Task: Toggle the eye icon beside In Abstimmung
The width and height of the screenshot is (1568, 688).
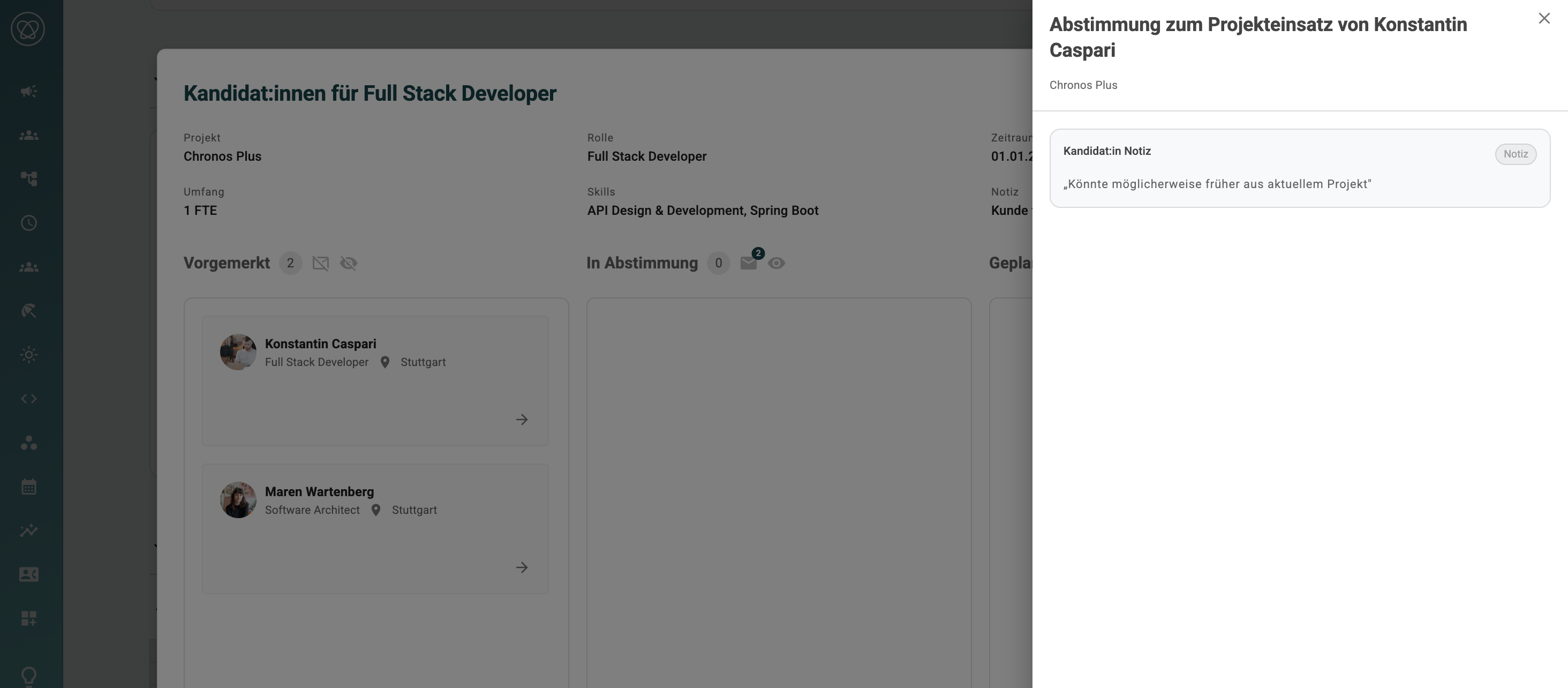Action: coord(776,263)
